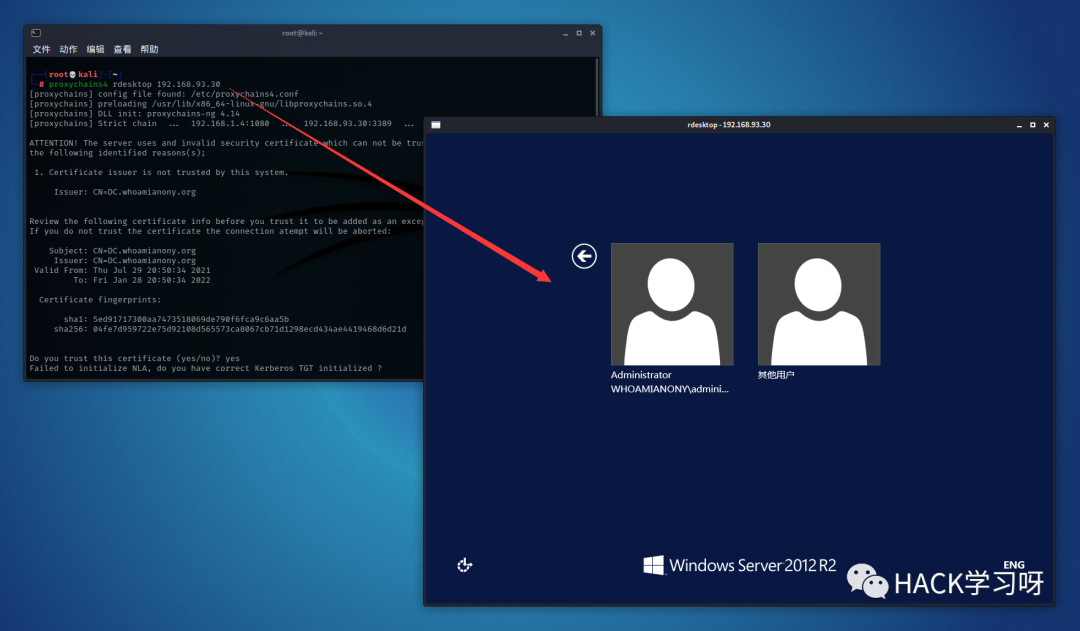The height and width of the screenshot is (631, 1080).
Task: Click the rdesktop window title bar icon
Action: pyautogui.click(x=436, y=125)
